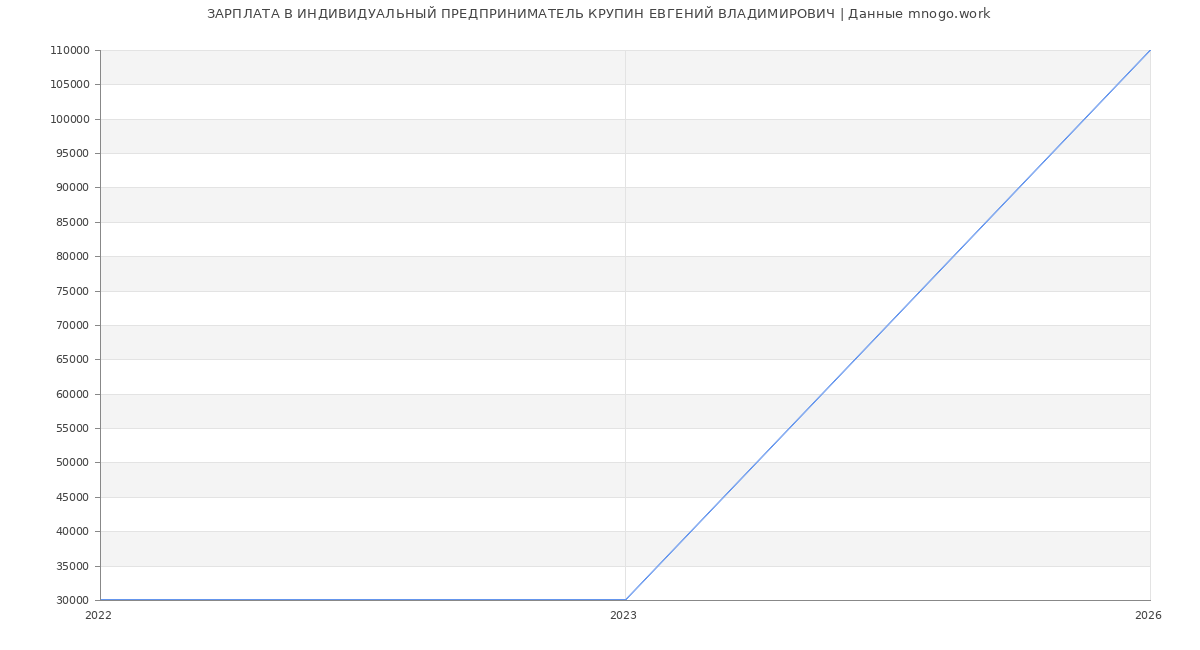Click the line's peak point at 2026
Screen dimensions: 1200x650
click(x=1150, y=50)
